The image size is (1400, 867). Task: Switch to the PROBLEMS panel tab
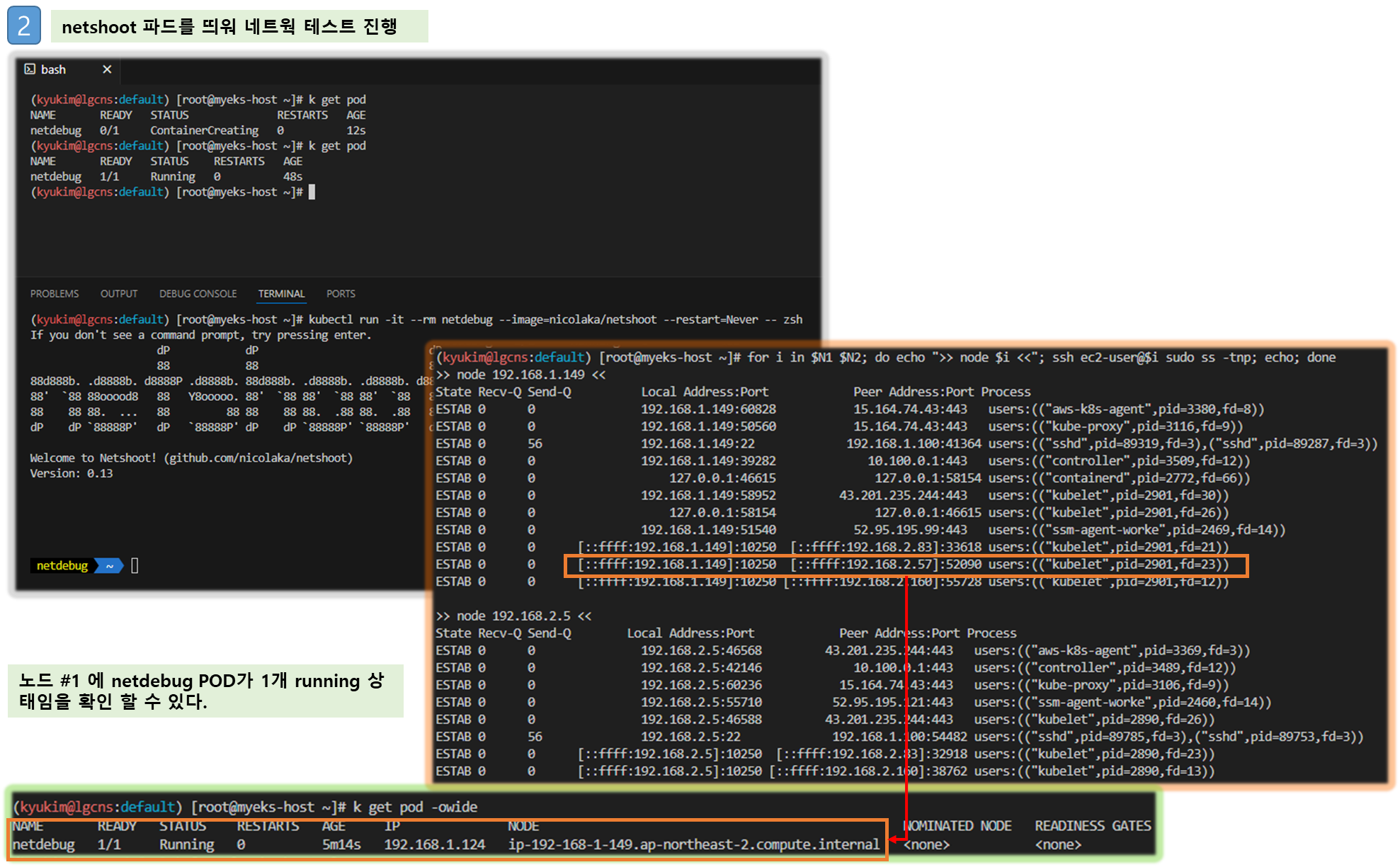pos(55,293)
